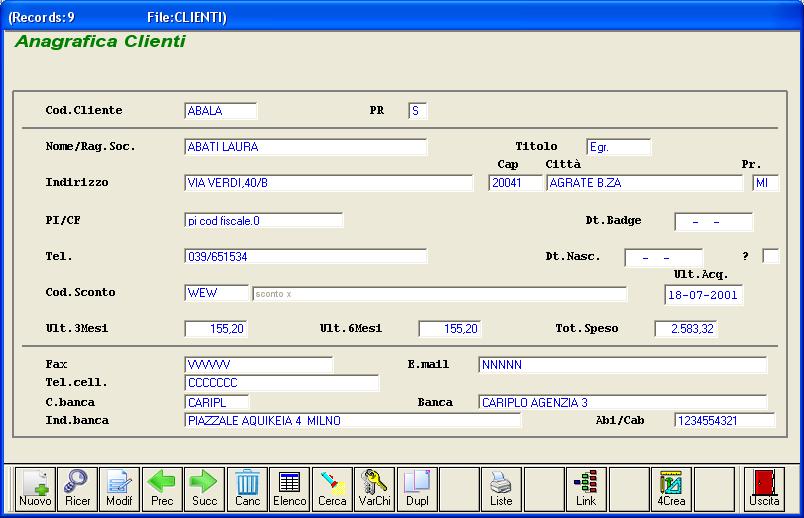Click the Banca field CARIPLO AGENZIA 3

point(622,403)
